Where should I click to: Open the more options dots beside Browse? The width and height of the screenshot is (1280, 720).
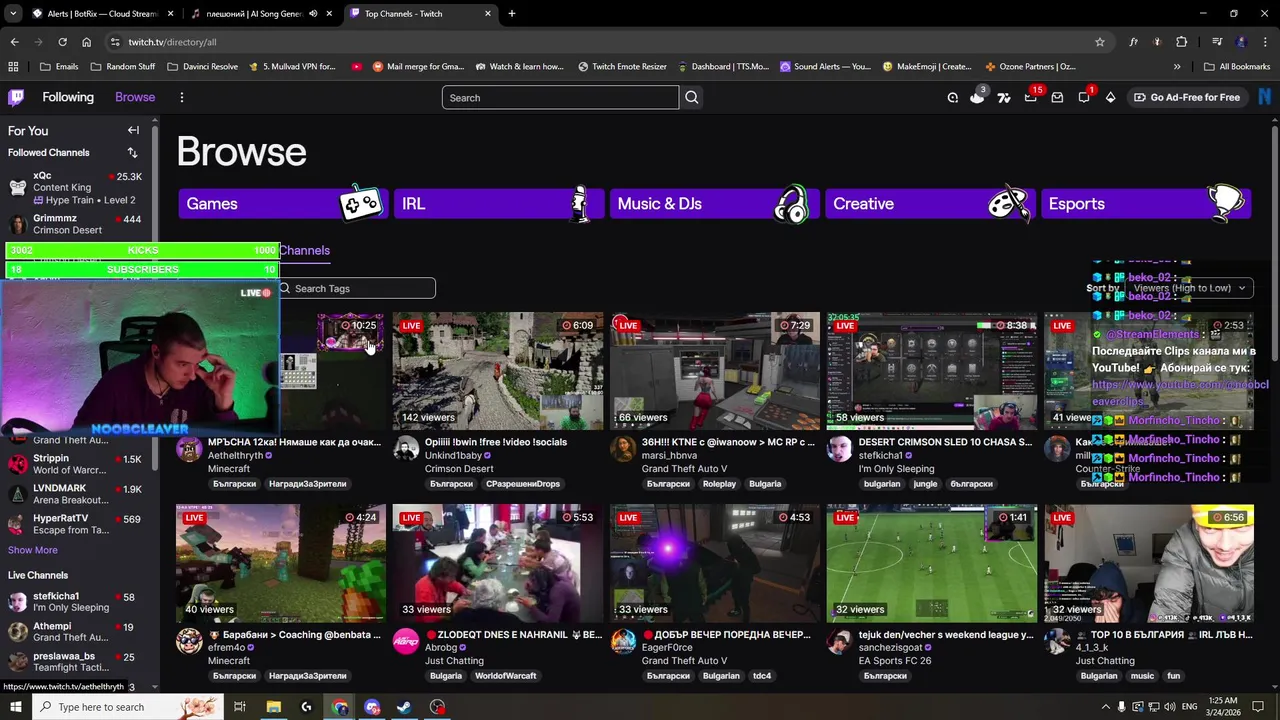coord(182,97)
